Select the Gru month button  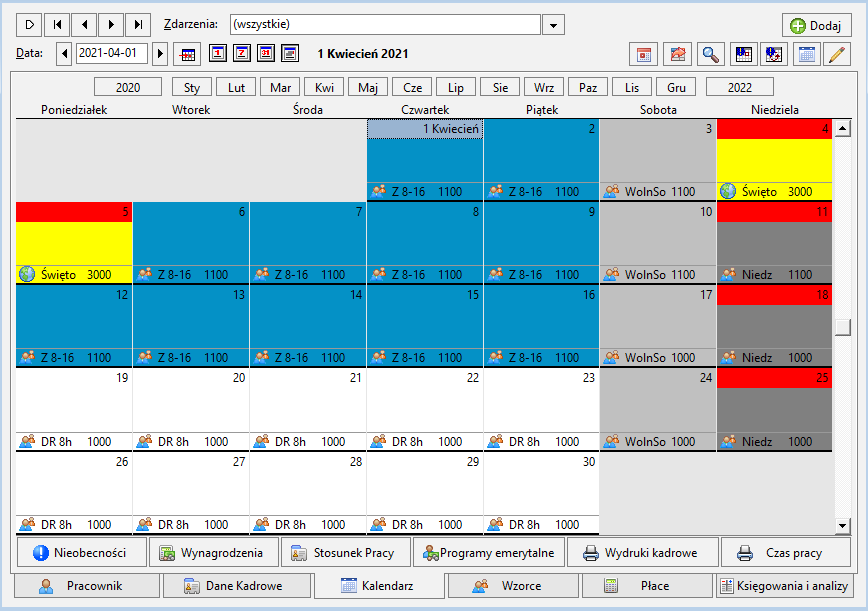[676, 87]
